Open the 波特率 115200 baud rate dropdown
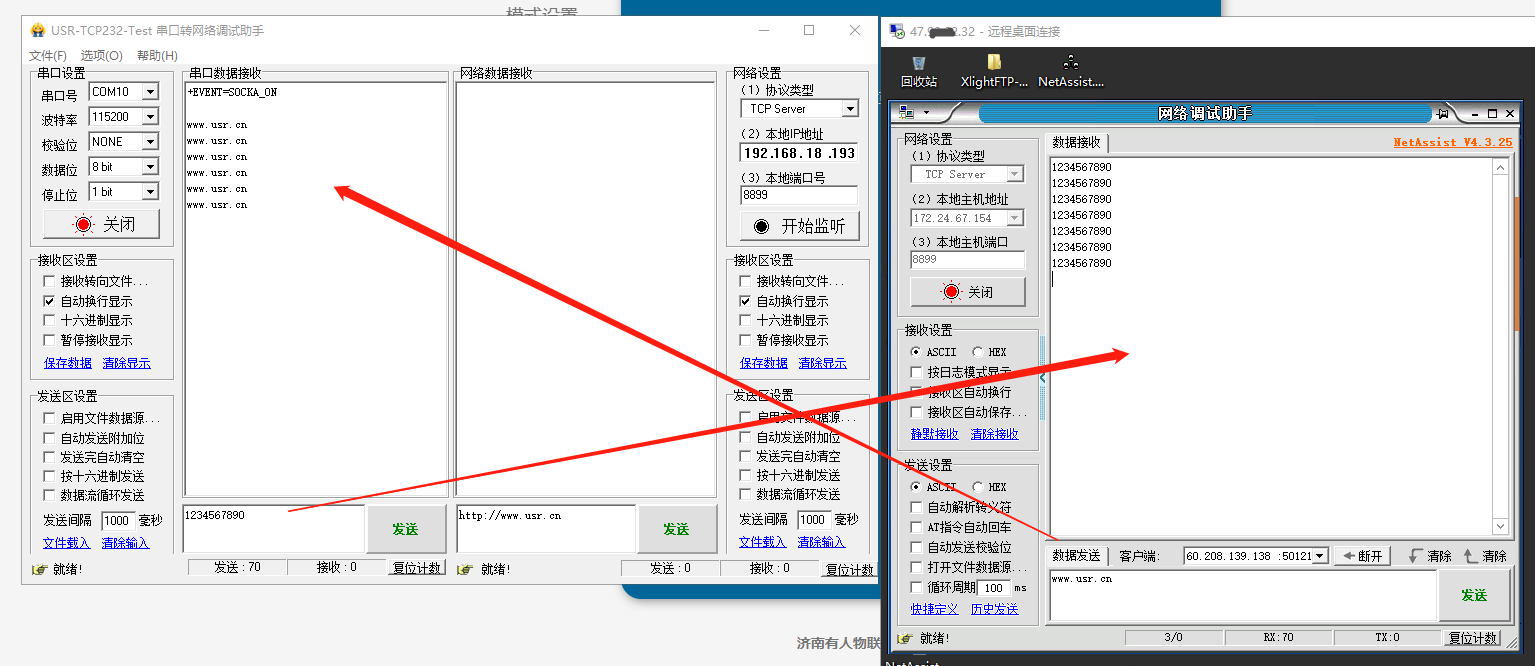1535x666 pixels. [x=150, y=117]
